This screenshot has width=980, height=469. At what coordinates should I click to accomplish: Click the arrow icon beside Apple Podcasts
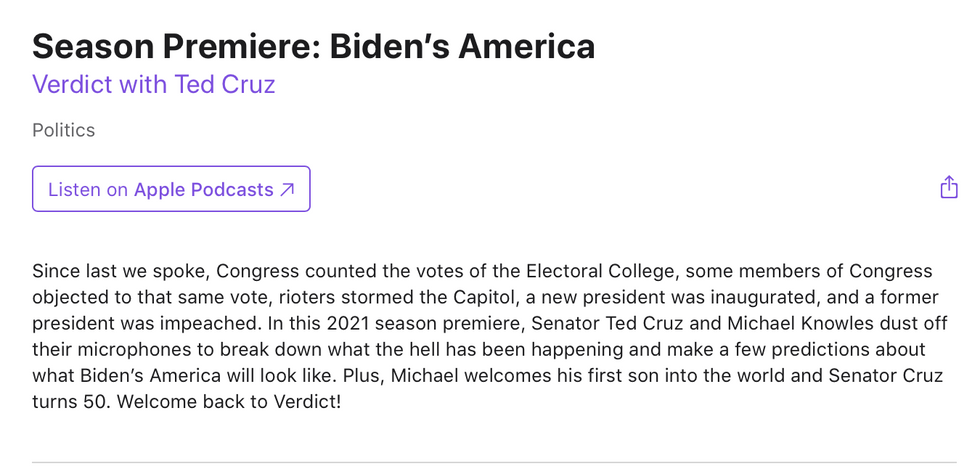287,189
